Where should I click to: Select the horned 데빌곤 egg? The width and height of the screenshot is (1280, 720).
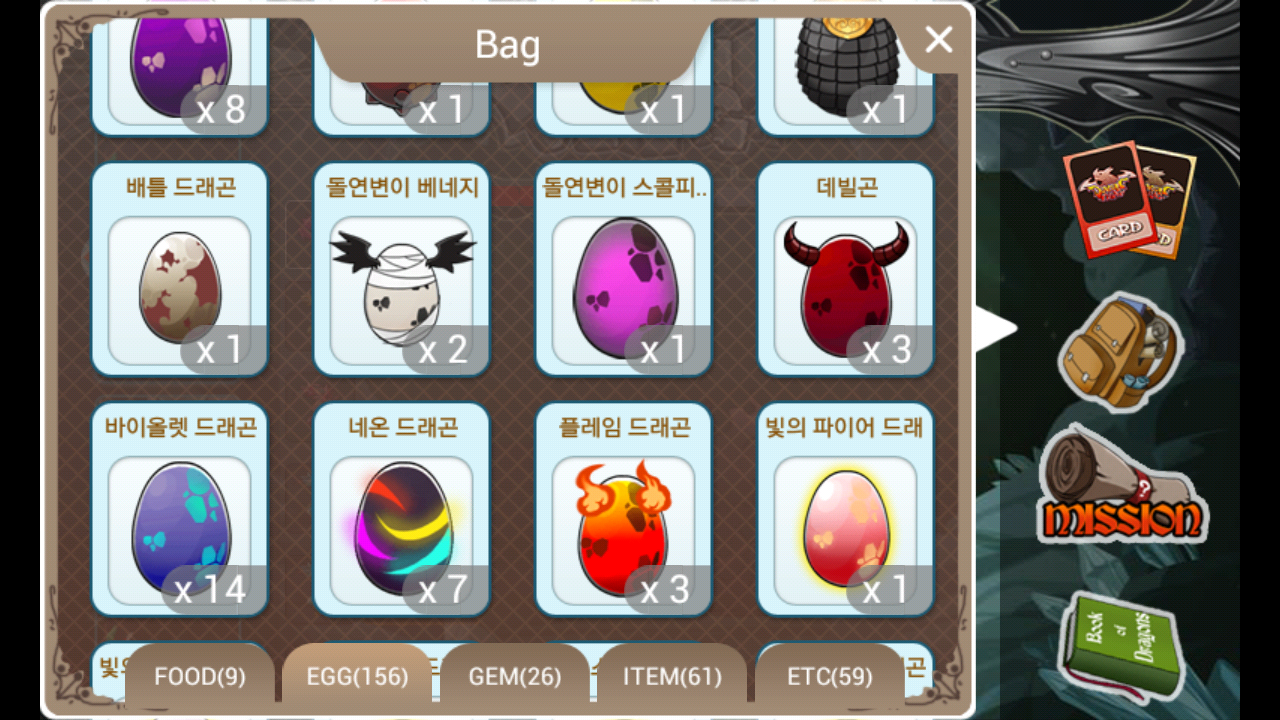pyautogui.click(x=845, y=269)
